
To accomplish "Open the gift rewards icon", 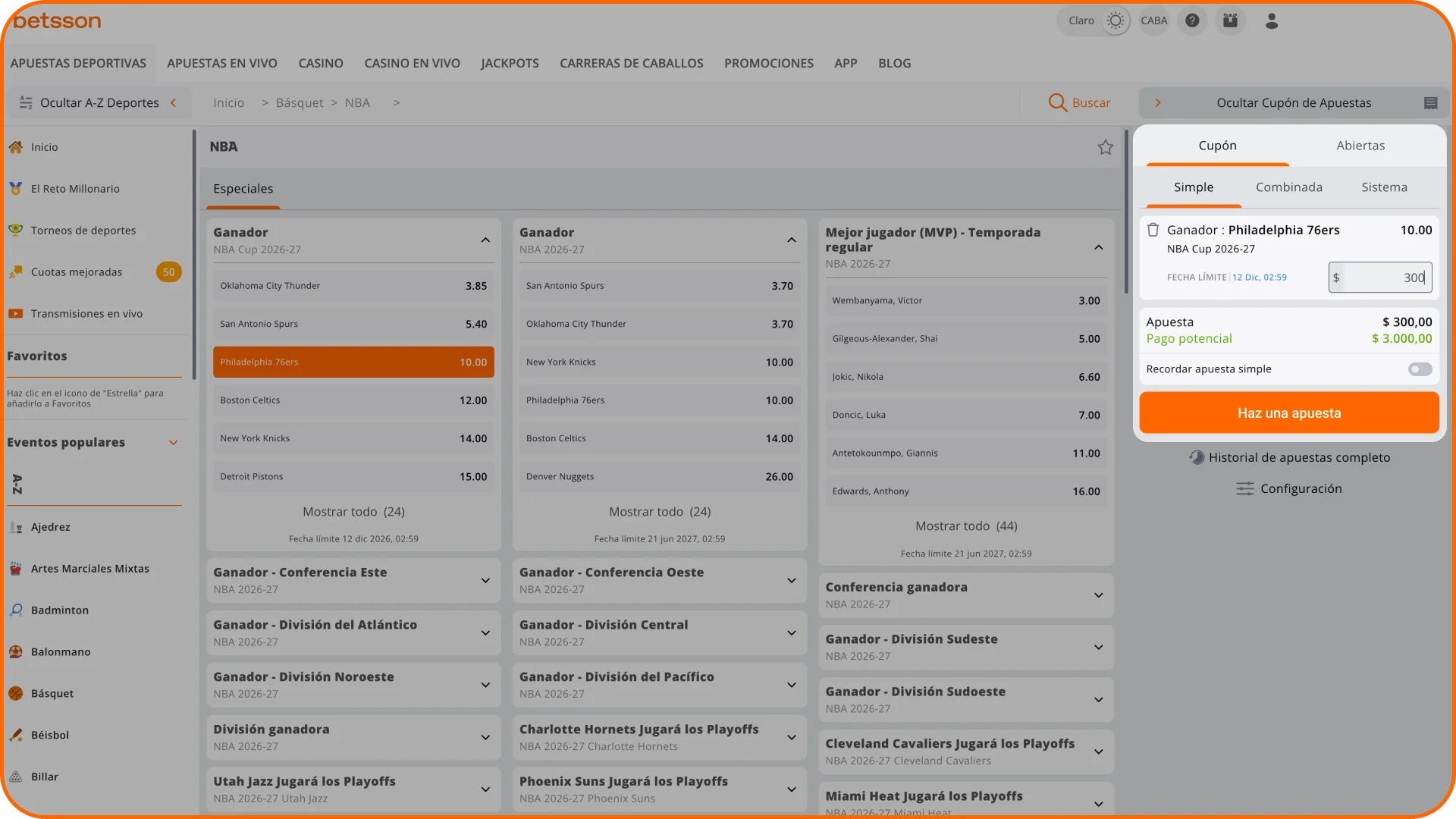I will coord(1230,20).
